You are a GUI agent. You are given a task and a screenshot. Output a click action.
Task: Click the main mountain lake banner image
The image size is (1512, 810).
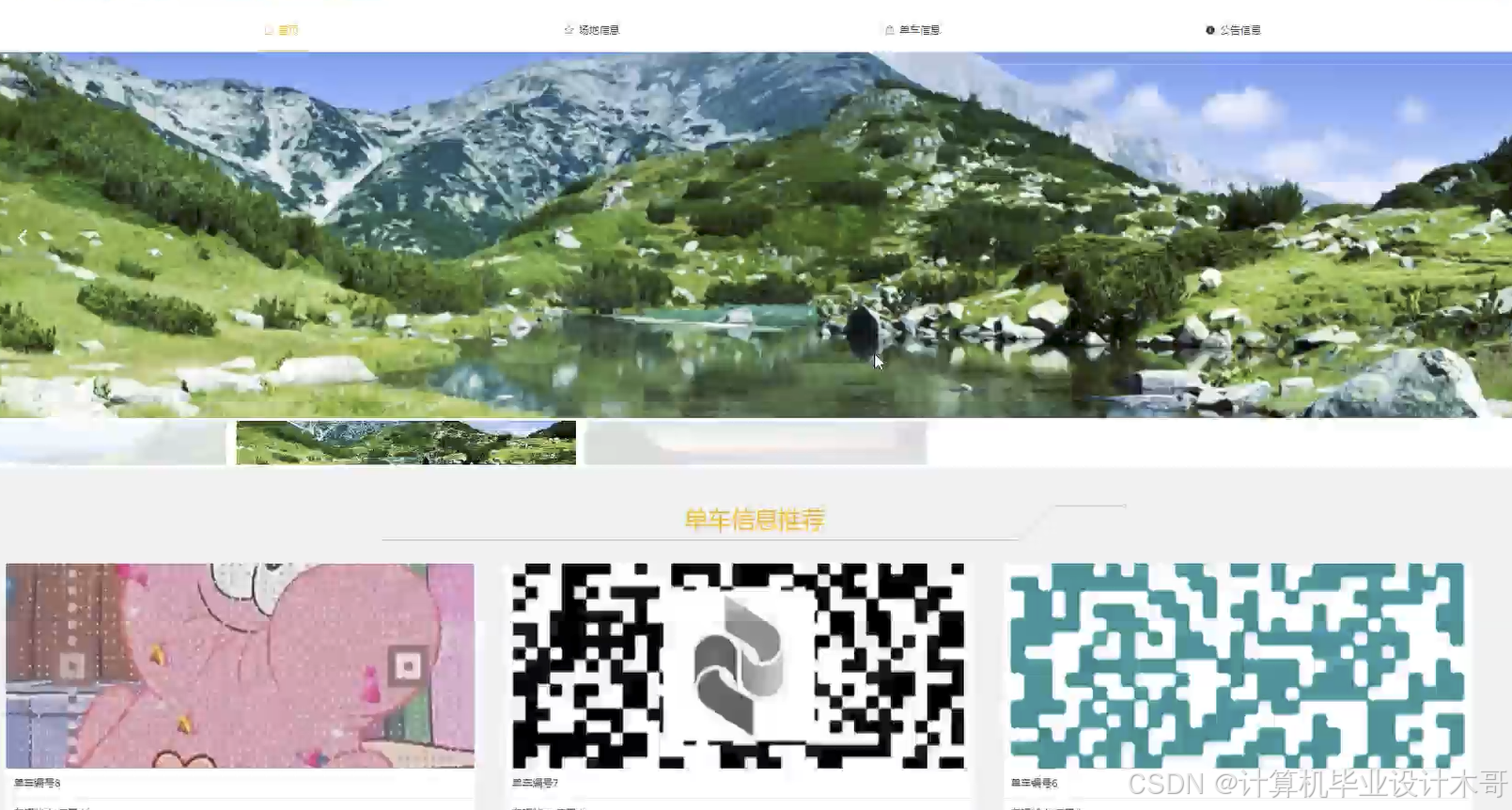point(756,235)
